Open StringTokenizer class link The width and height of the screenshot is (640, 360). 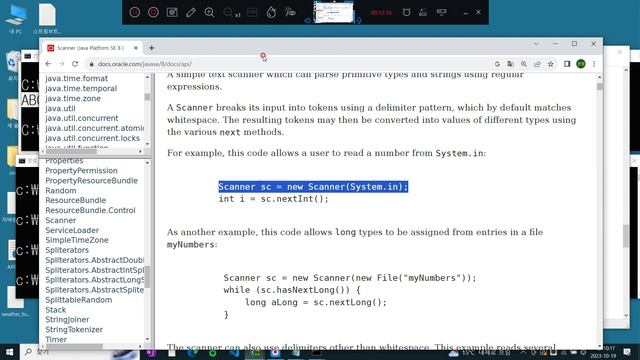[x=74, y=330]
